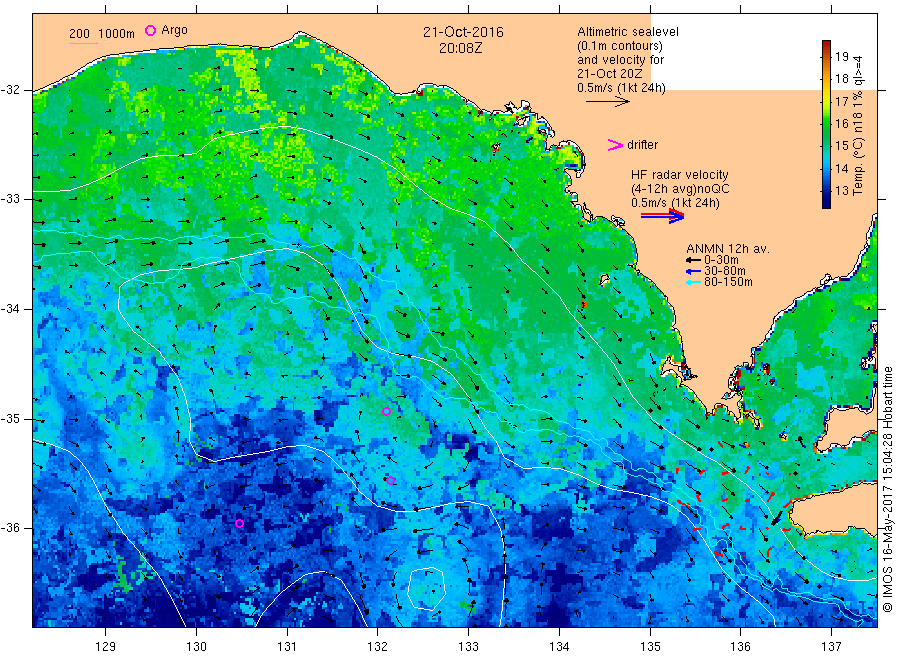
Task: Click the 'Temp. (°C) n18 1% ql>=4' label
Action: (858, 125)
